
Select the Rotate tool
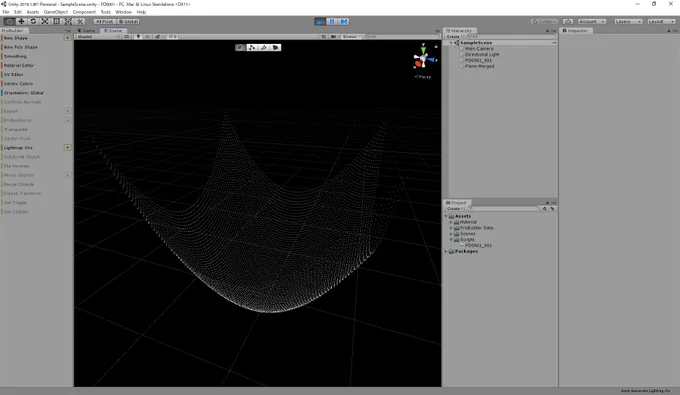33,21
